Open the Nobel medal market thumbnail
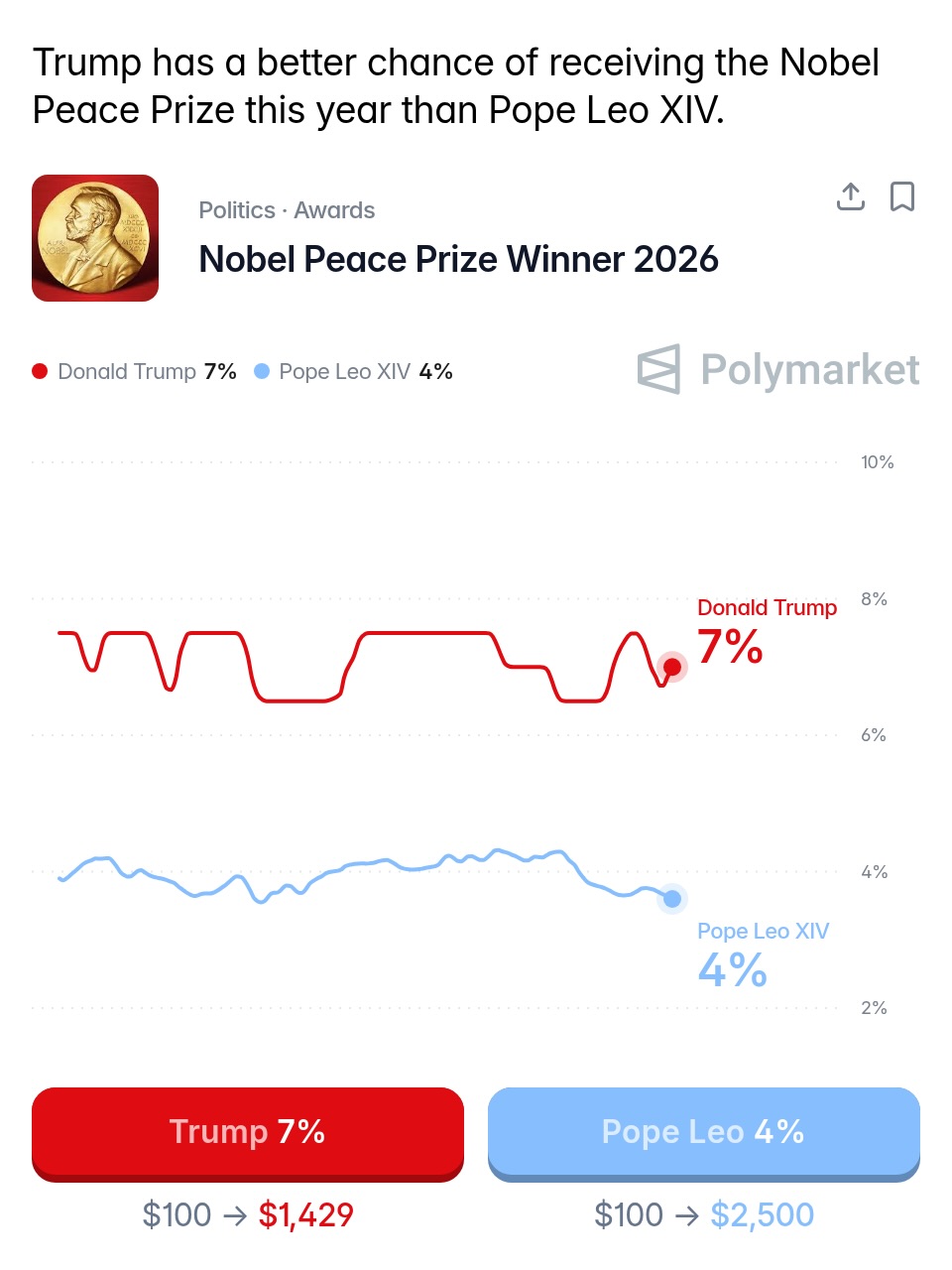952x1270 pixels. click(95, 238)
